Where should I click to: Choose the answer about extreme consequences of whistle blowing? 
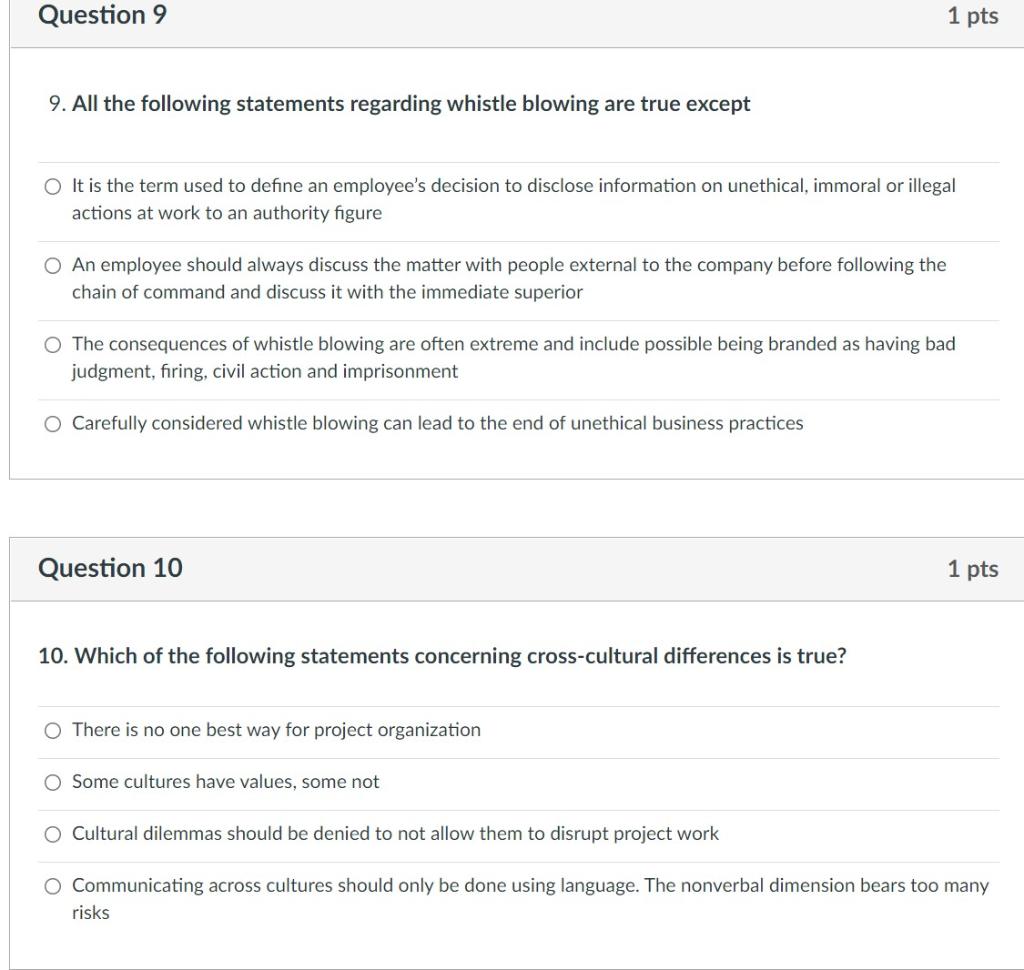tap(51, 346)
